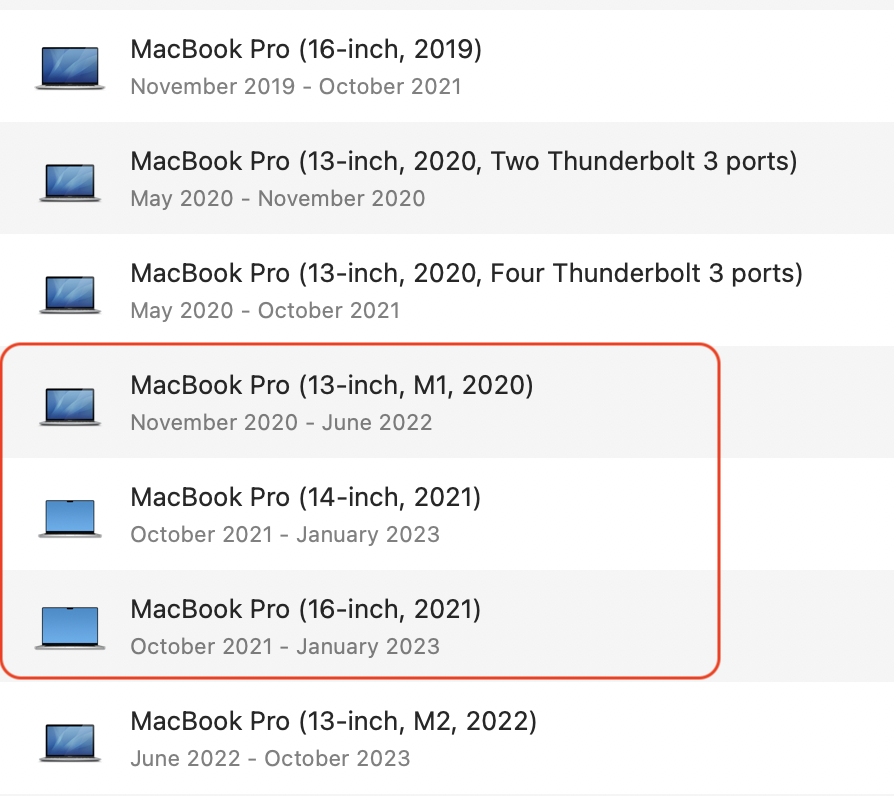Select MacBook Pro 13-inch 2020 Two Thunderbolt title
Viewport: 894px width, 796px height.
coord(464,161)
